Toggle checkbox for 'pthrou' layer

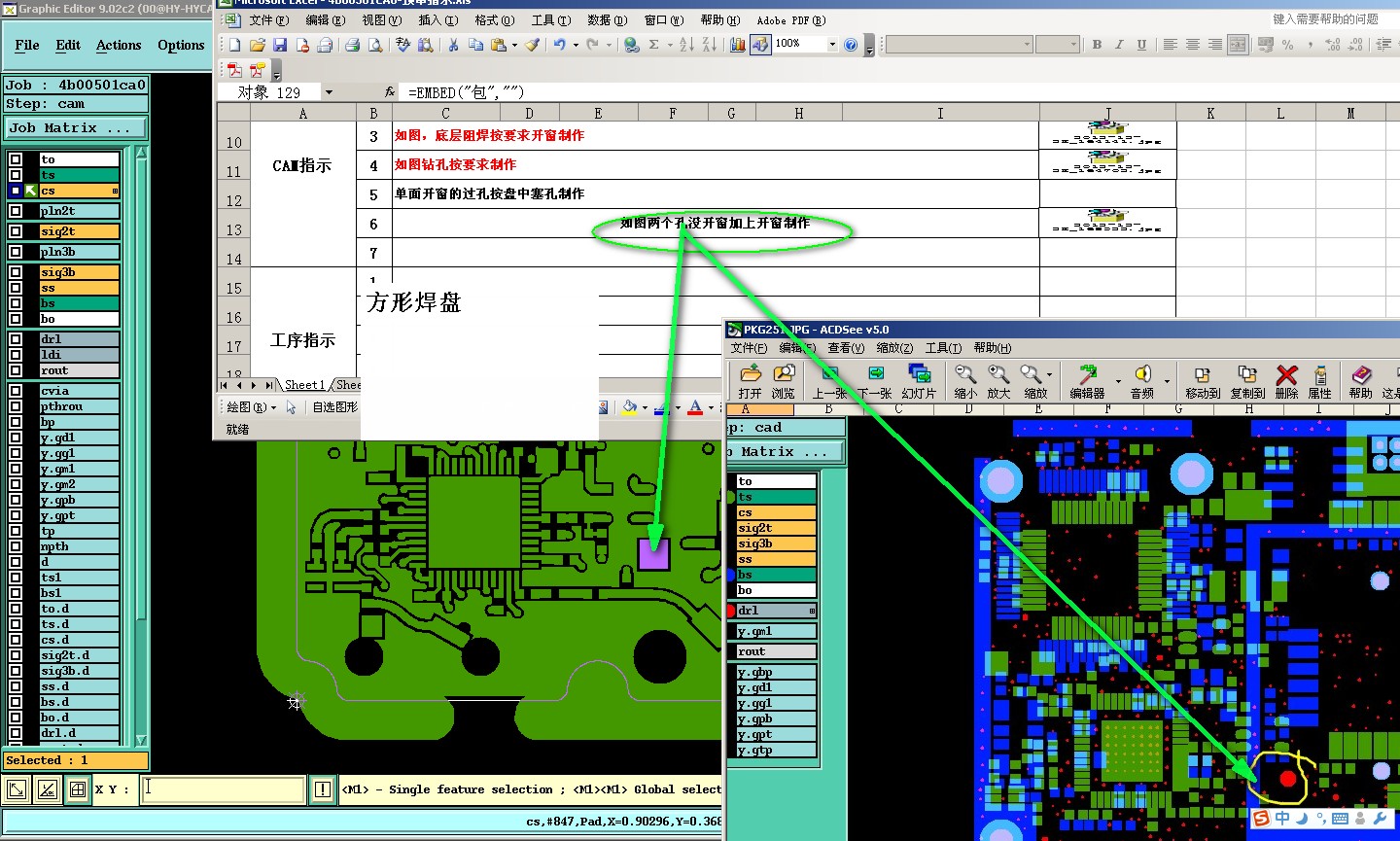[x=16, y=406]
